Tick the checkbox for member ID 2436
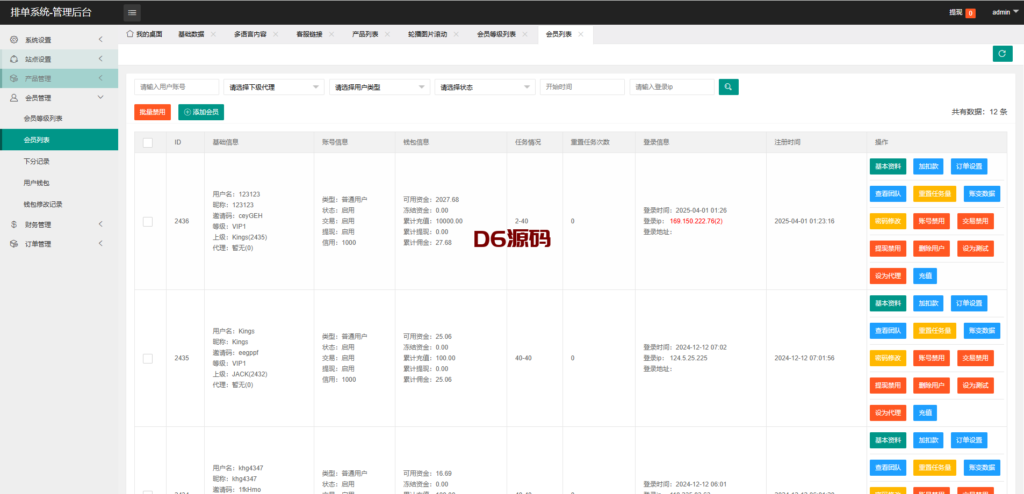The width and height of the screenshot is (1024, 494). [148, 222]
